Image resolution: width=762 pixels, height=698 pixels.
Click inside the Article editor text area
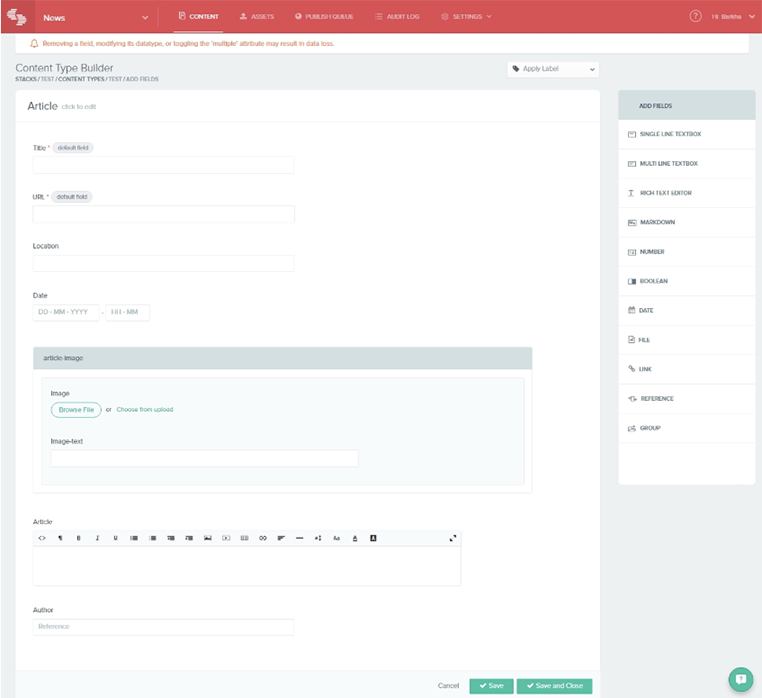(x=247, y=566)
